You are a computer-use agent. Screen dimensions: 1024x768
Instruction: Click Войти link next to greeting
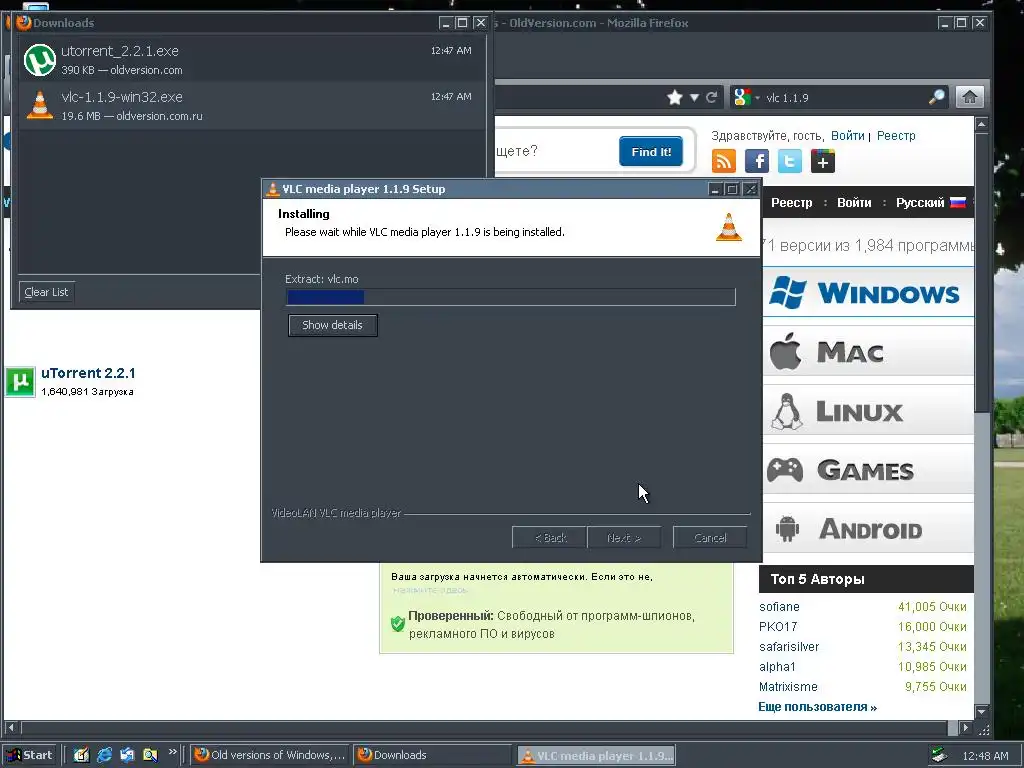point(848,136)
